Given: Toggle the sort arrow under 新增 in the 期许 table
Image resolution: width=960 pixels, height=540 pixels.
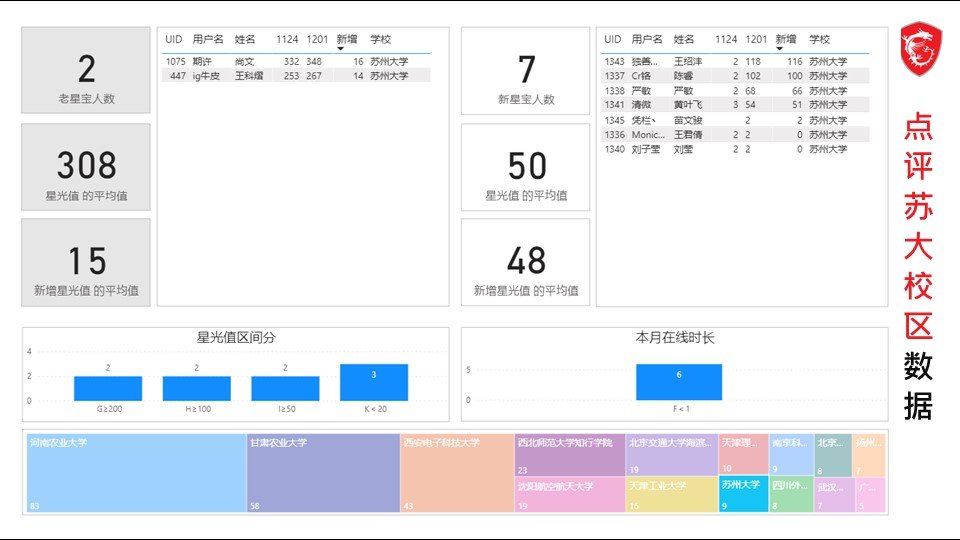Looking at the screenshot, I should 340,49.
